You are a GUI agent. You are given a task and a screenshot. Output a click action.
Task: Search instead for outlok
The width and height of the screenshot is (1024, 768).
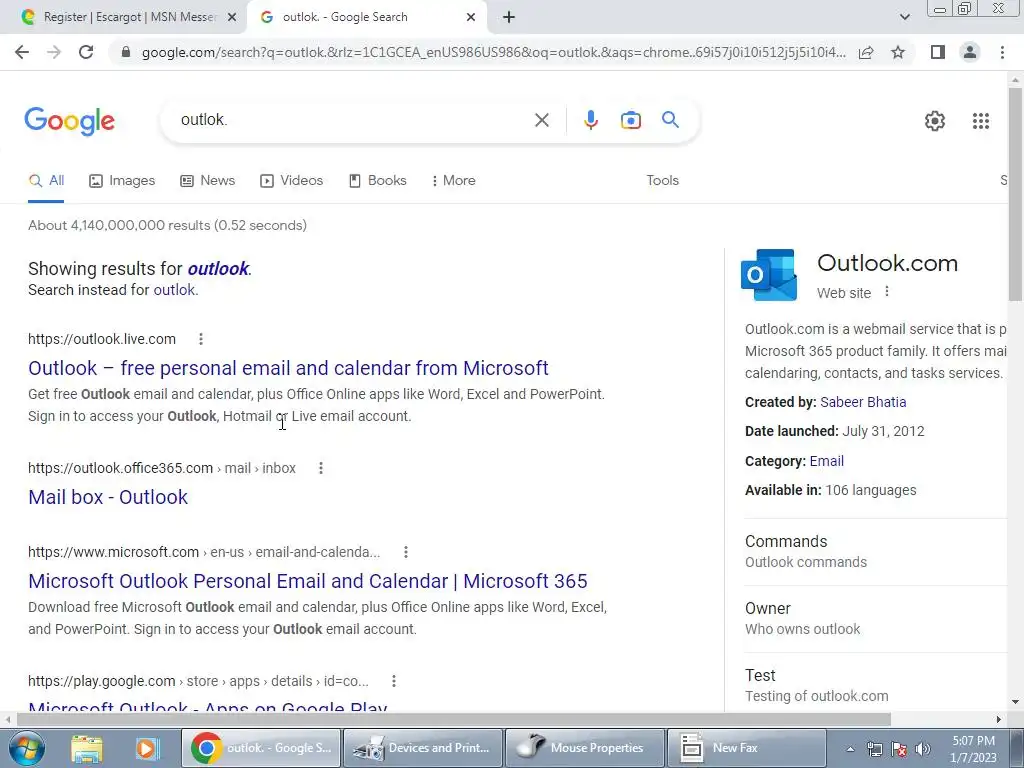tap(174, 290)
